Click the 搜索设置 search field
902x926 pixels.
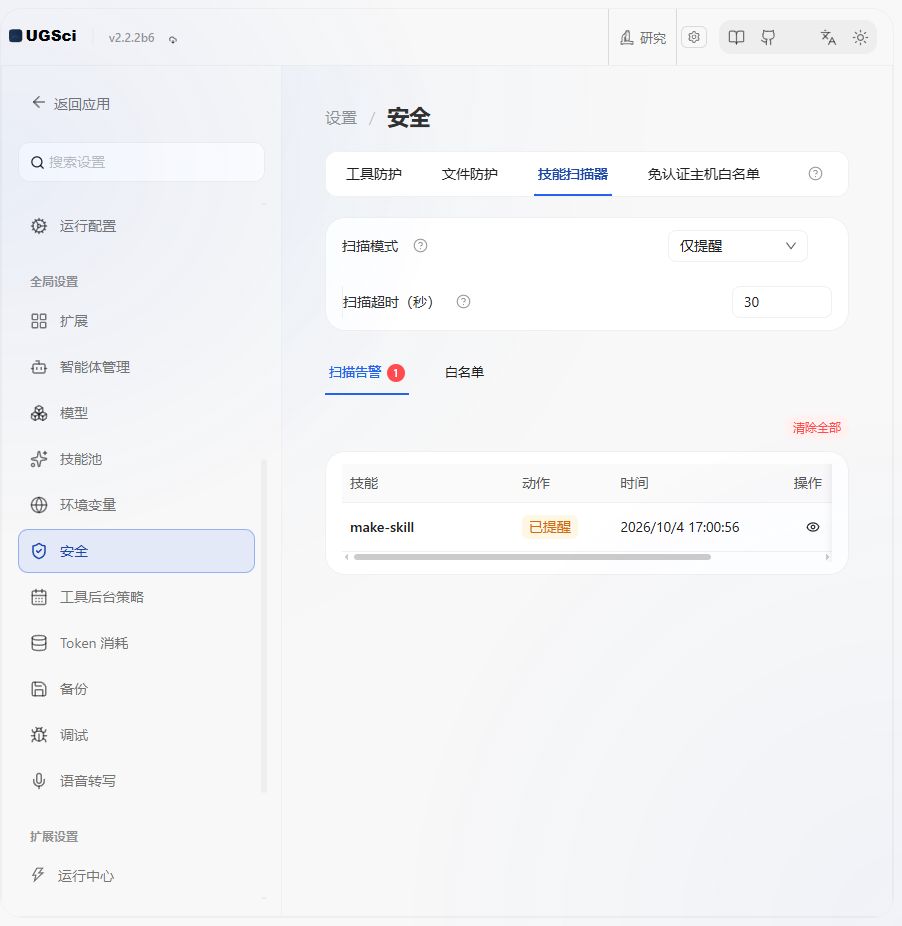coord(141,162)
